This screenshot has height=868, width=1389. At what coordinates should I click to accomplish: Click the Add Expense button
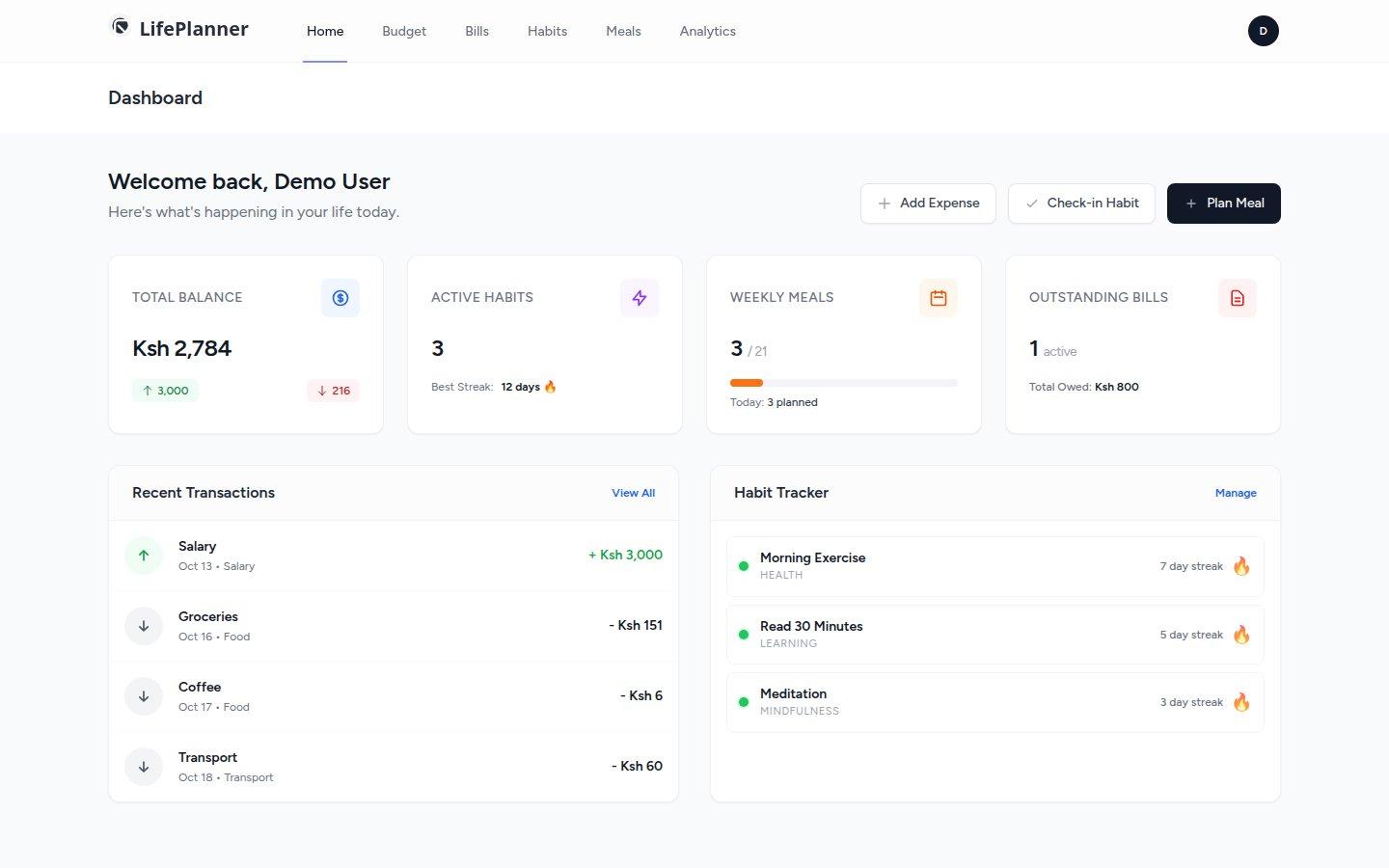[928, 203]
